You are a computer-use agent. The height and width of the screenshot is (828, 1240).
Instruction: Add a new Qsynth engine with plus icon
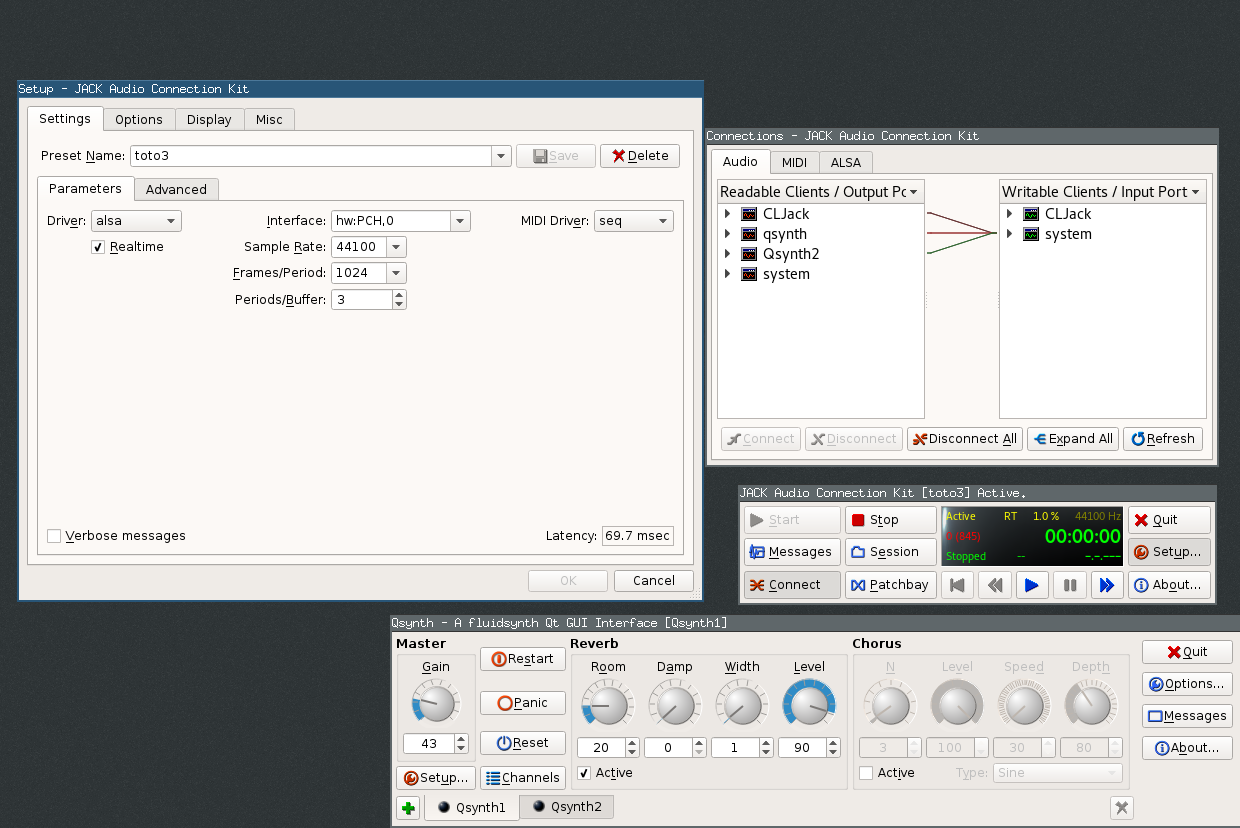pos(408,809)
